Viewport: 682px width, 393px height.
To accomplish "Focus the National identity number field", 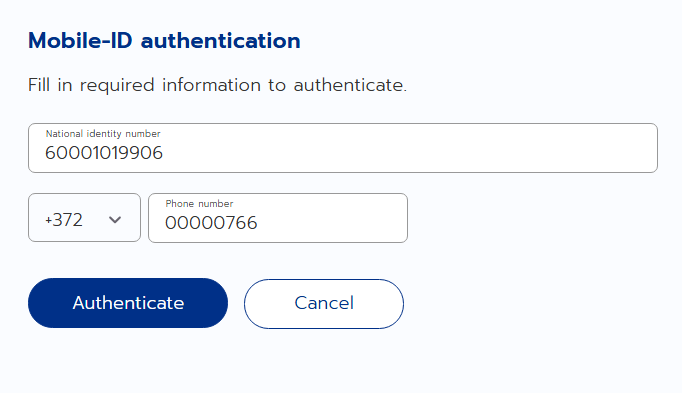I will pos(343,148).
